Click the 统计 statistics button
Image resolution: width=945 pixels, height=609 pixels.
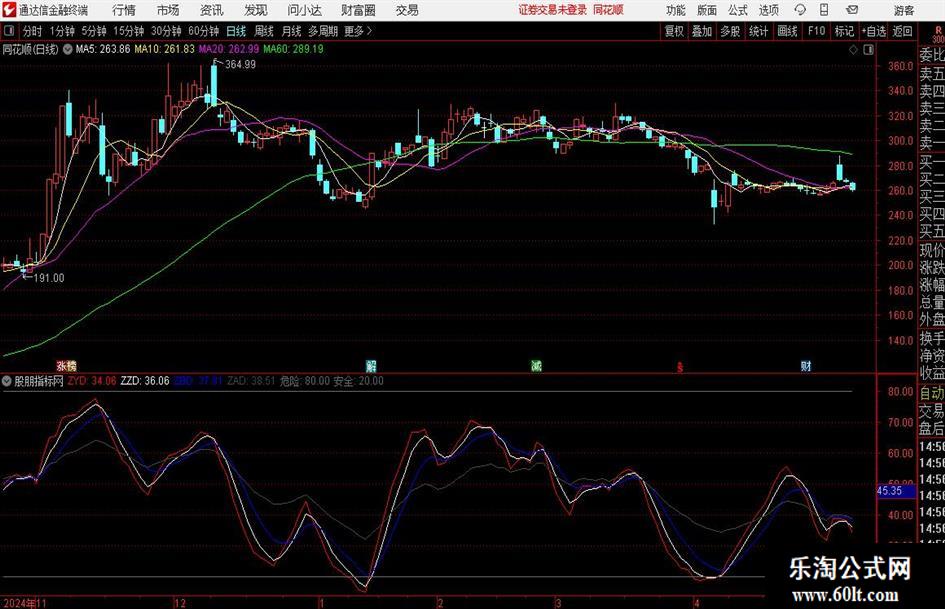tap(758, 31)
